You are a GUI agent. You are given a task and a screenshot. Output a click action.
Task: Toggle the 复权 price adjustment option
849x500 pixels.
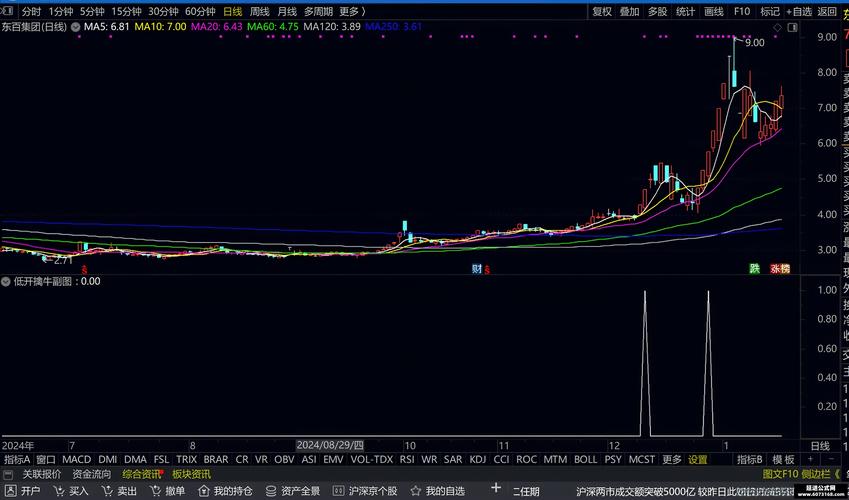point(601,12)
